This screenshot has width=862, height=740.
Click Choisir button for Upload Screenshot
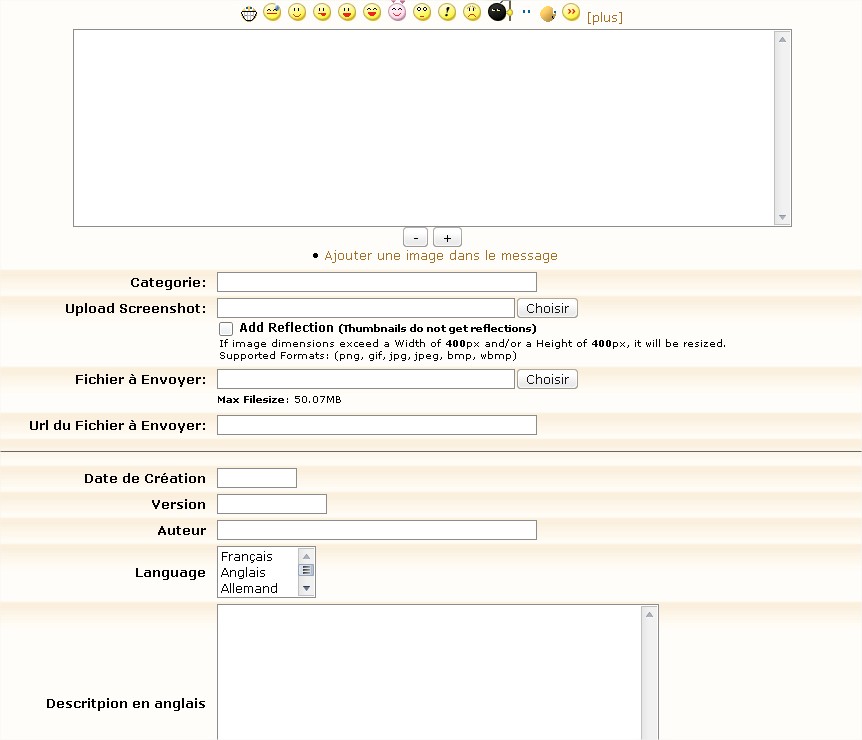click(x=547, y=308)
